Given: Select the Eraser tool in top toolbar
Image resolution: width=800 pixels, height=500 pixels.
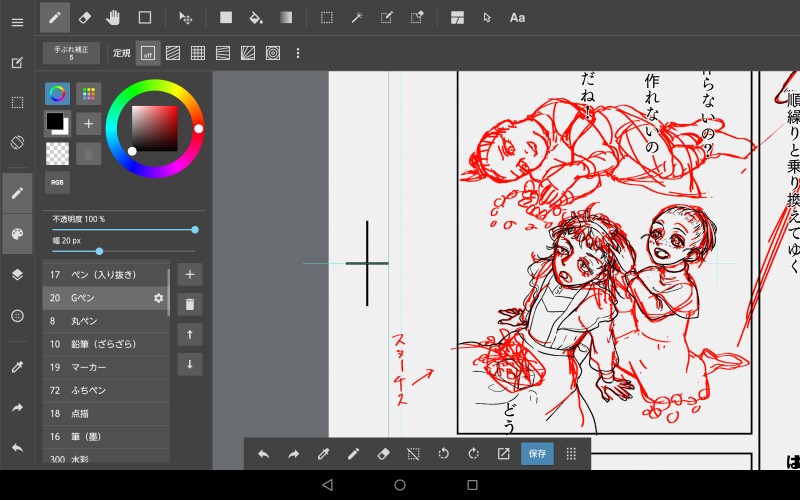Looking at the screenshot, I should pyautogui.click(x=85, y=17).
